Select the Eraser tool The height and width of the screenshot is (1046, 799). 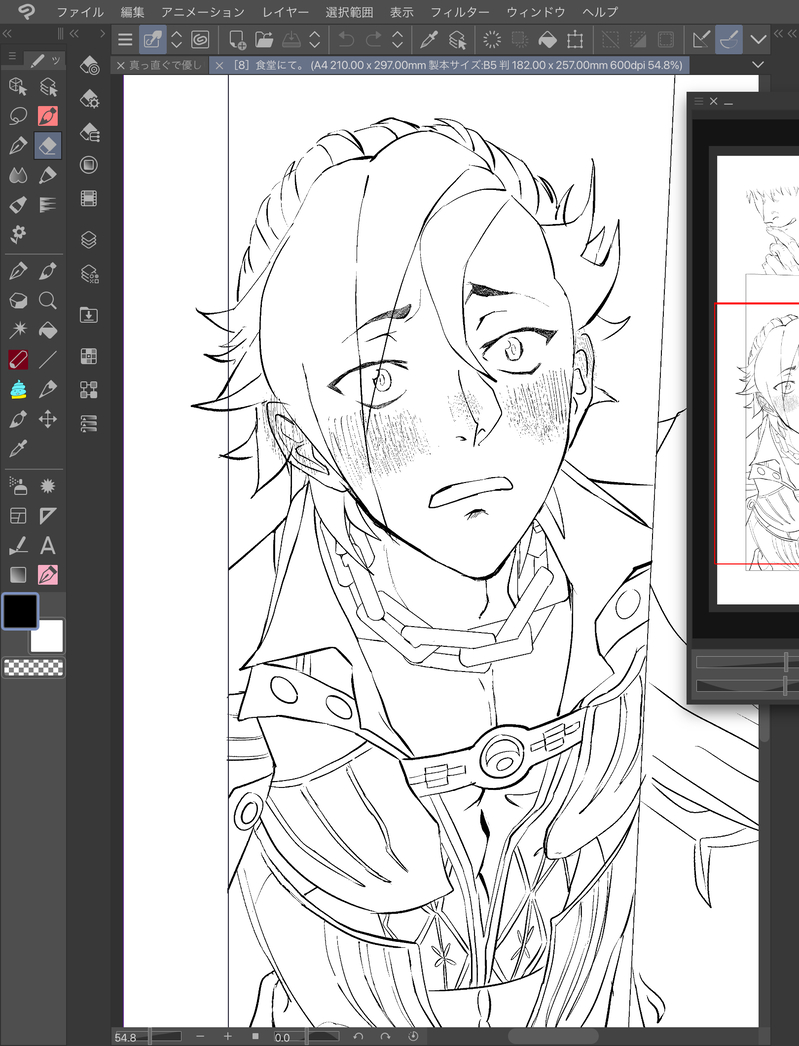click(47, 145)
